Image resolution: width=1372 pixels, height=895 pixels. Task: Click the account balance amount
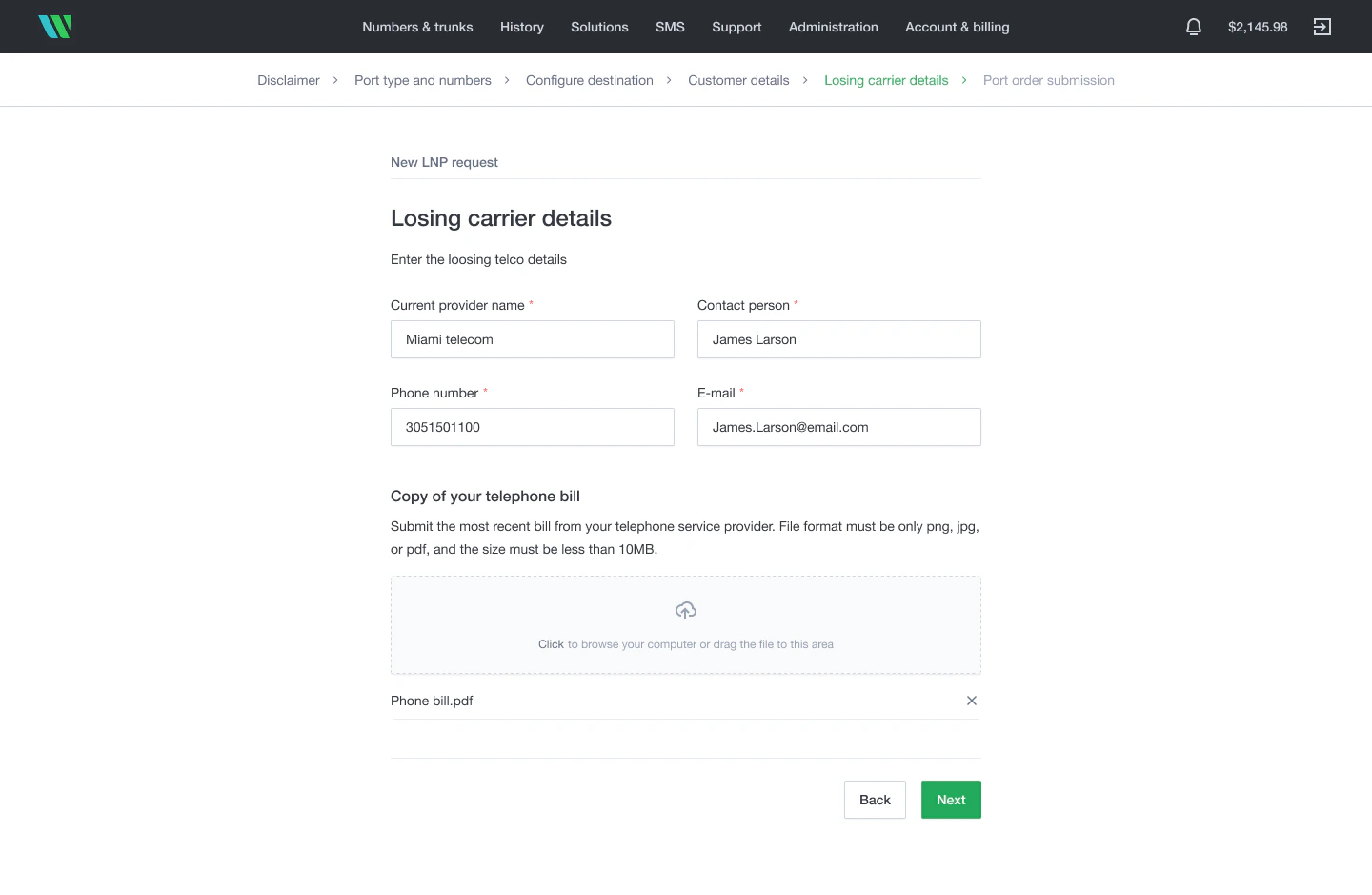[1258, 27]
